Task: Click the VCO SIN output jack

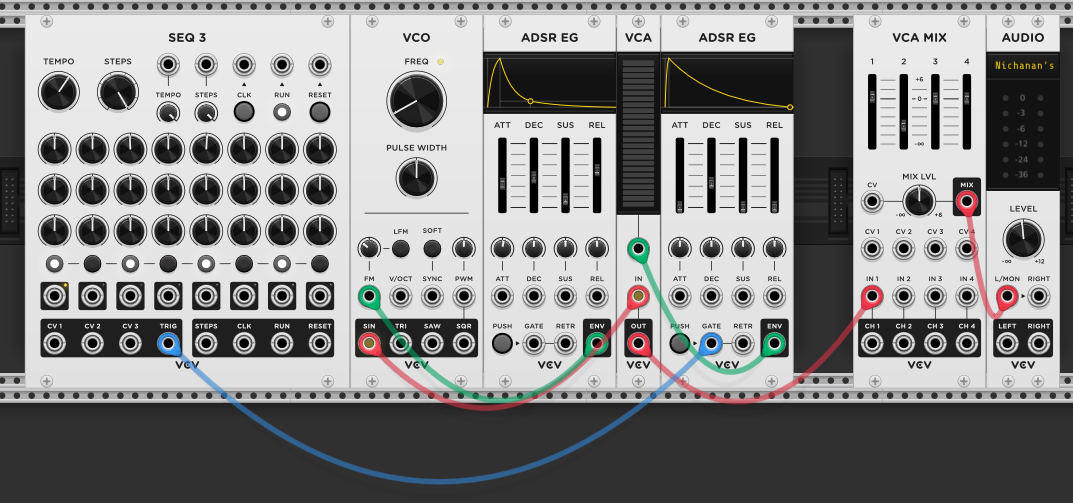Action: [370, 344]
